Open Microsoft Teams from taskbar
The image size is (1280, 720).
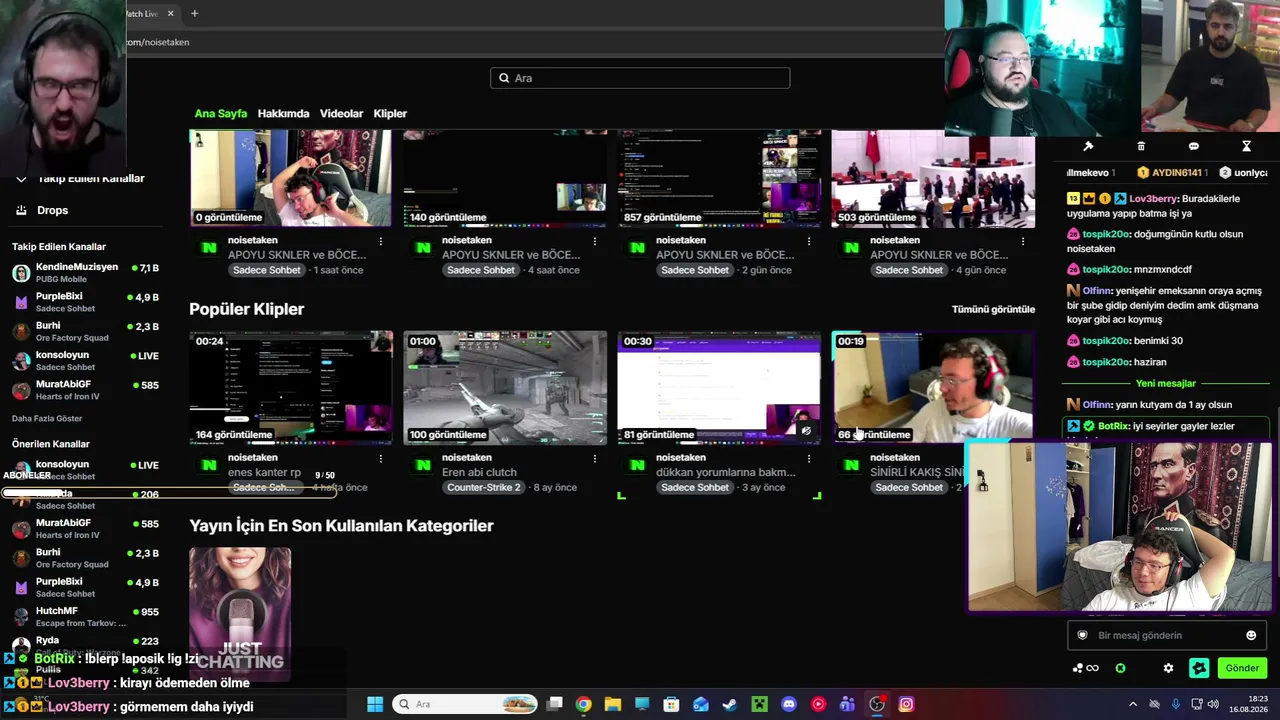[x=848, y=704]
